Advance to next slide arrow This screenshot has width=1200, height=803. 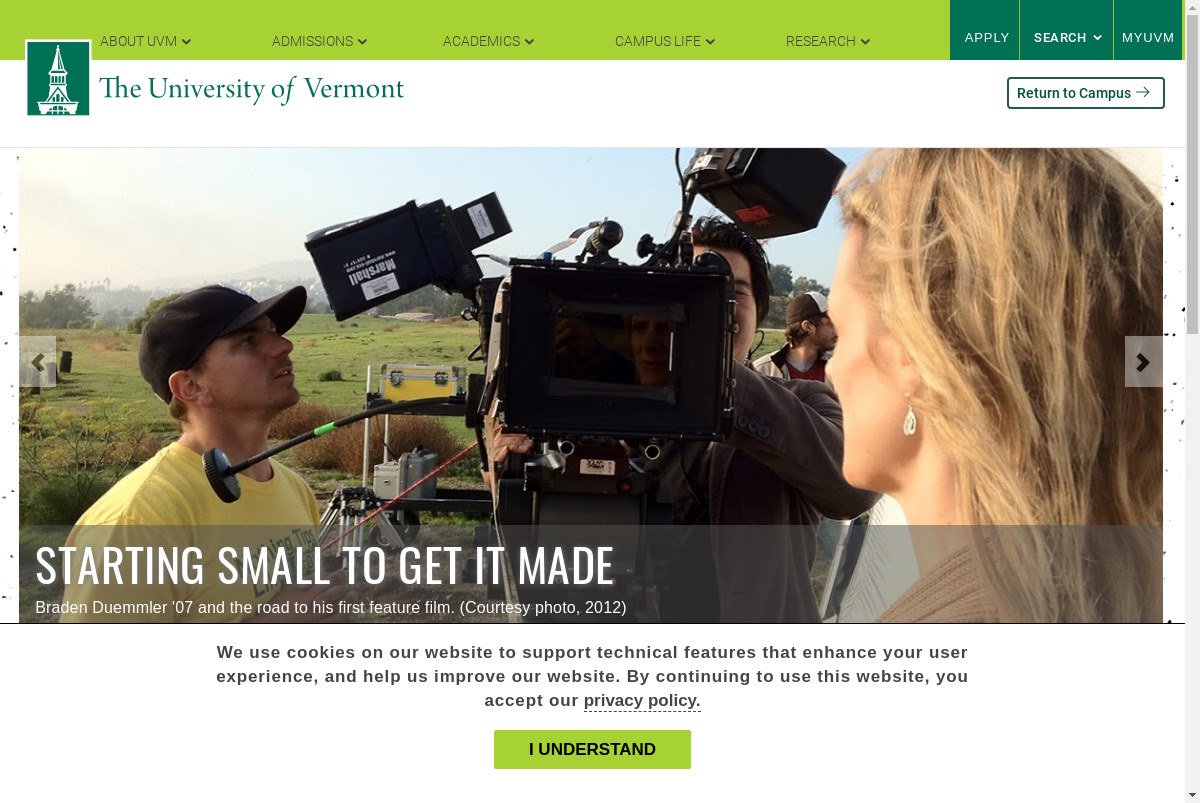(x=1143, y=362)
